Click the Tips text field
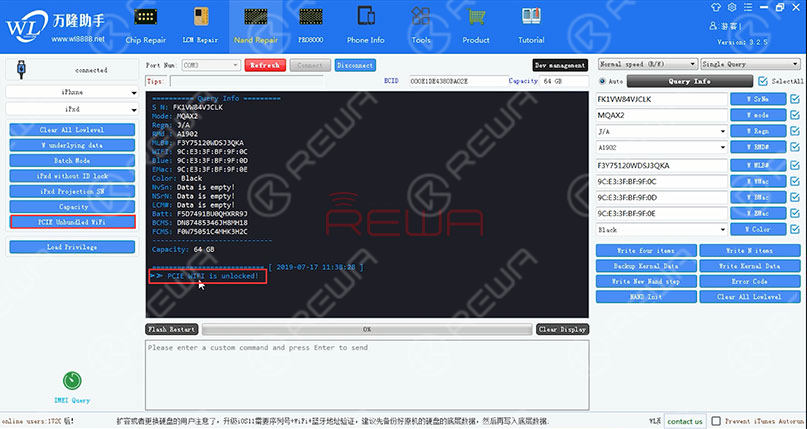This screenshot has height=429, width=807. point(247,81)
